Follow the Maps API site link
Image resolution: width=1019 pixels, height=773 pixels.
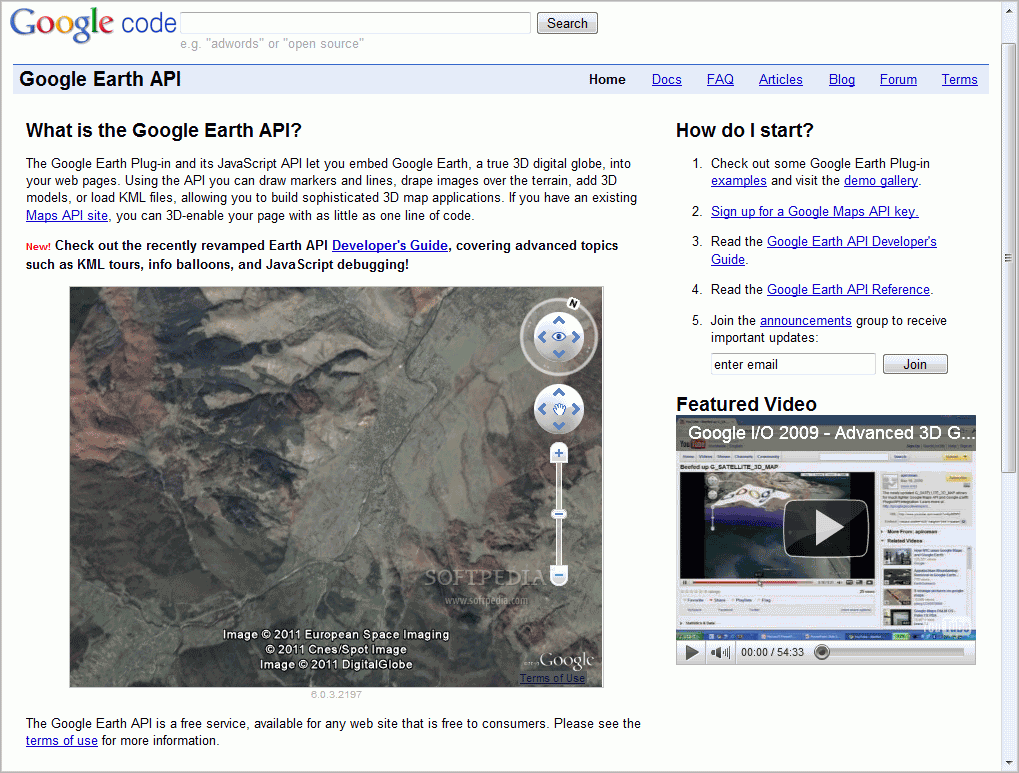point(67,215)
